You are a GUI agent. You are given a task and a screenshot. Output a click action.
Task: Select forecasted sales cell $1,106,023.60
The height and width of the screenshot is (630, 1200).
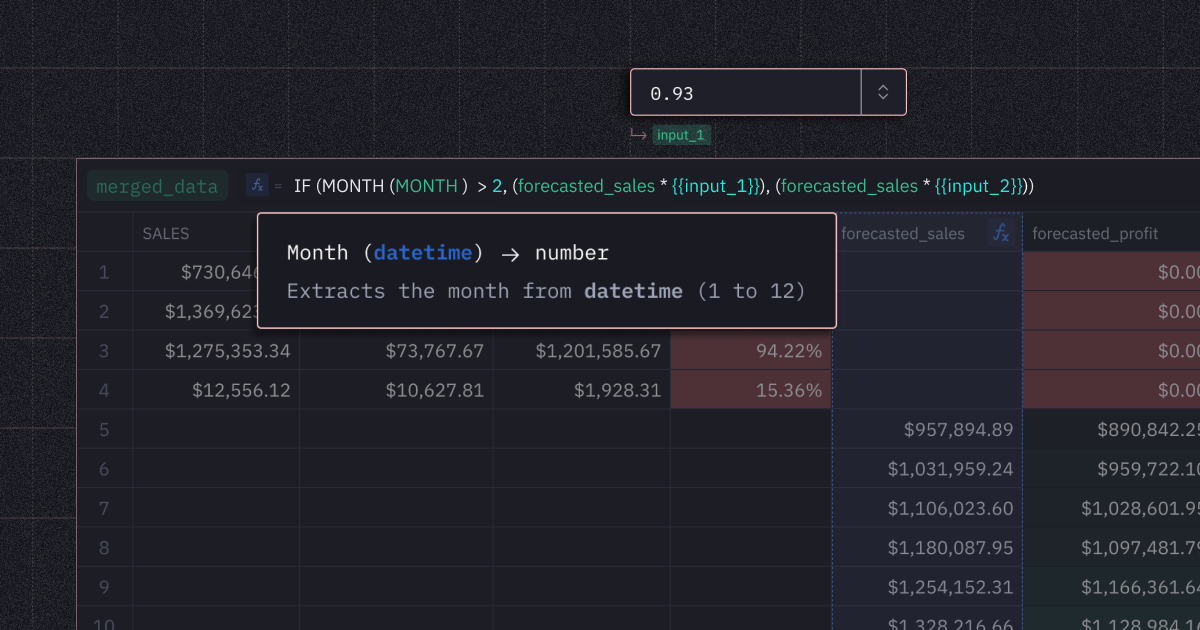[x=927, y=508]
